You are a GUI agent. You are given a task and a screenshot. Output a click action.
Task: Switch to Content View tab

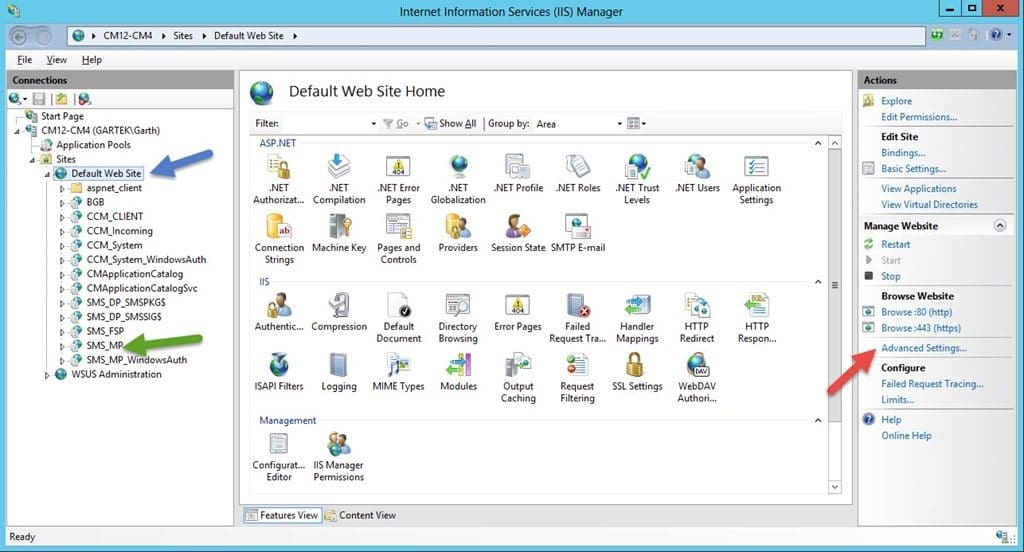coord(360,515)
